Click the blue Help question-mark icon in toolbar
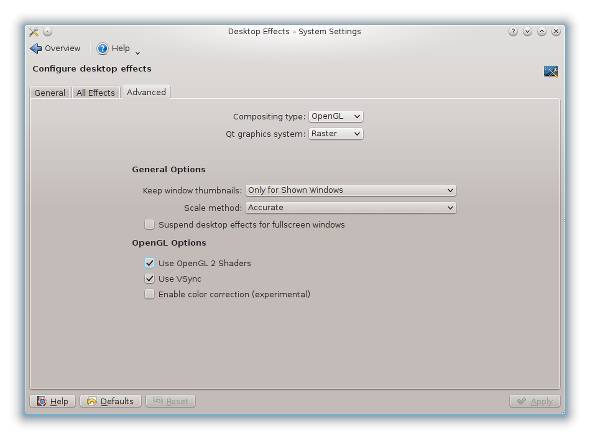Viewport: 590px width, 439px height. [102, 49]
